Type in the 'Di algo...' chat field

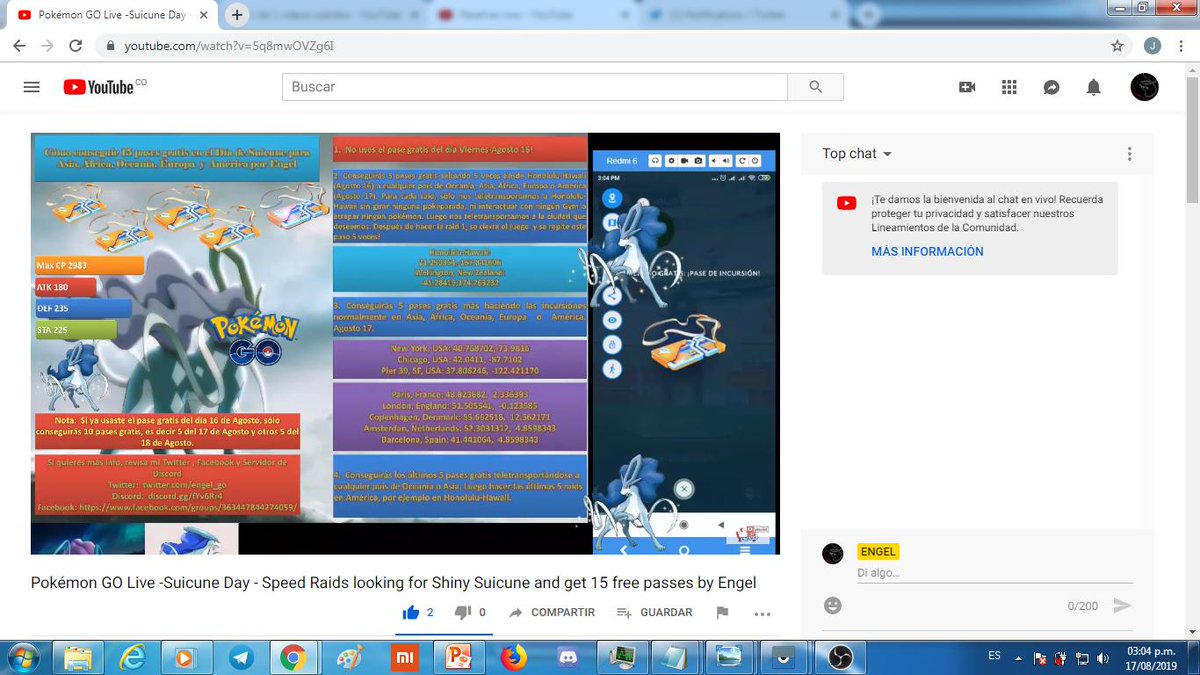click(995, 573)
